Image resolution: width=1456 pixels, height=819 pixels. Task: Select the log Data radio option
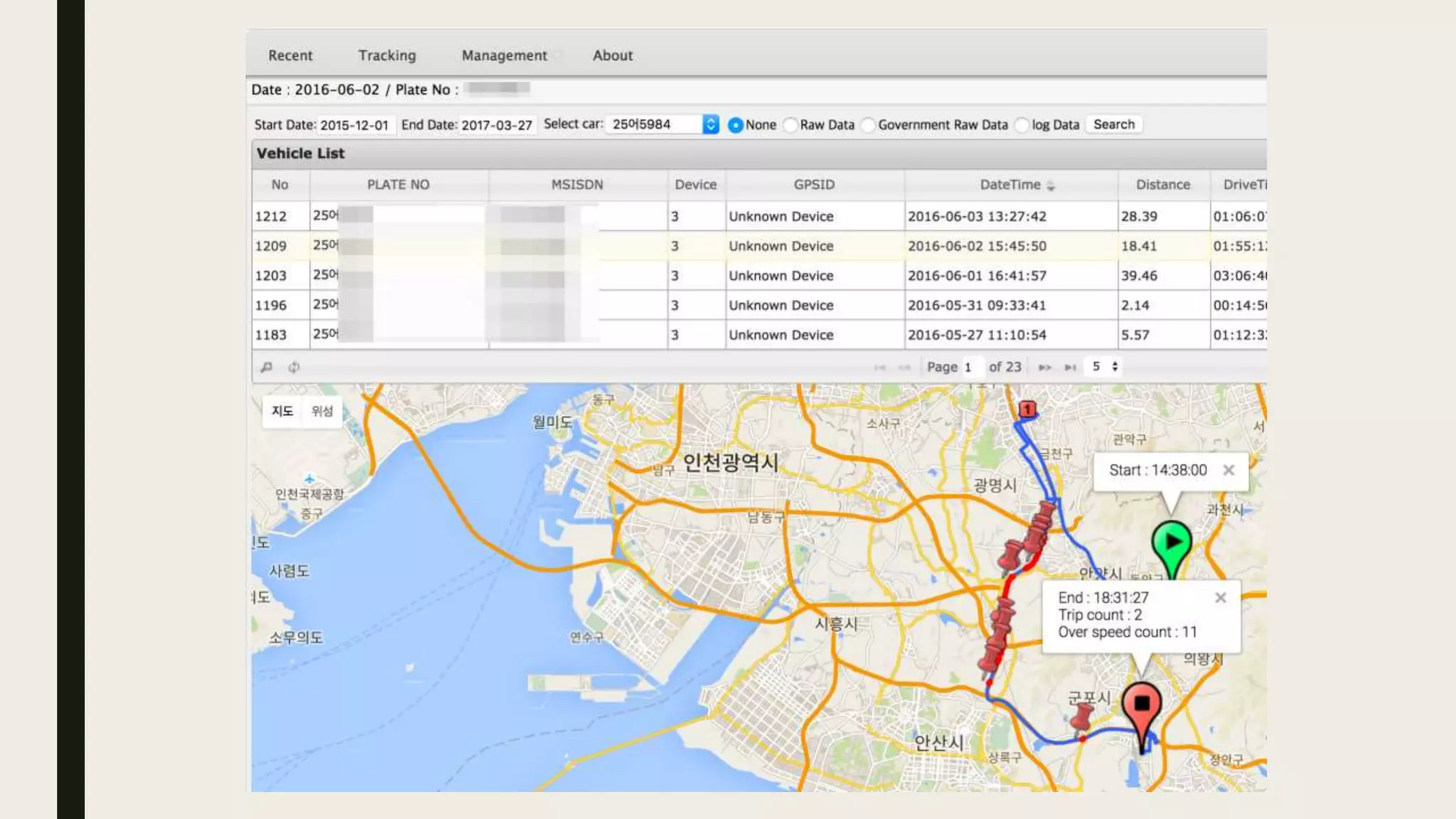point(1022,125)
